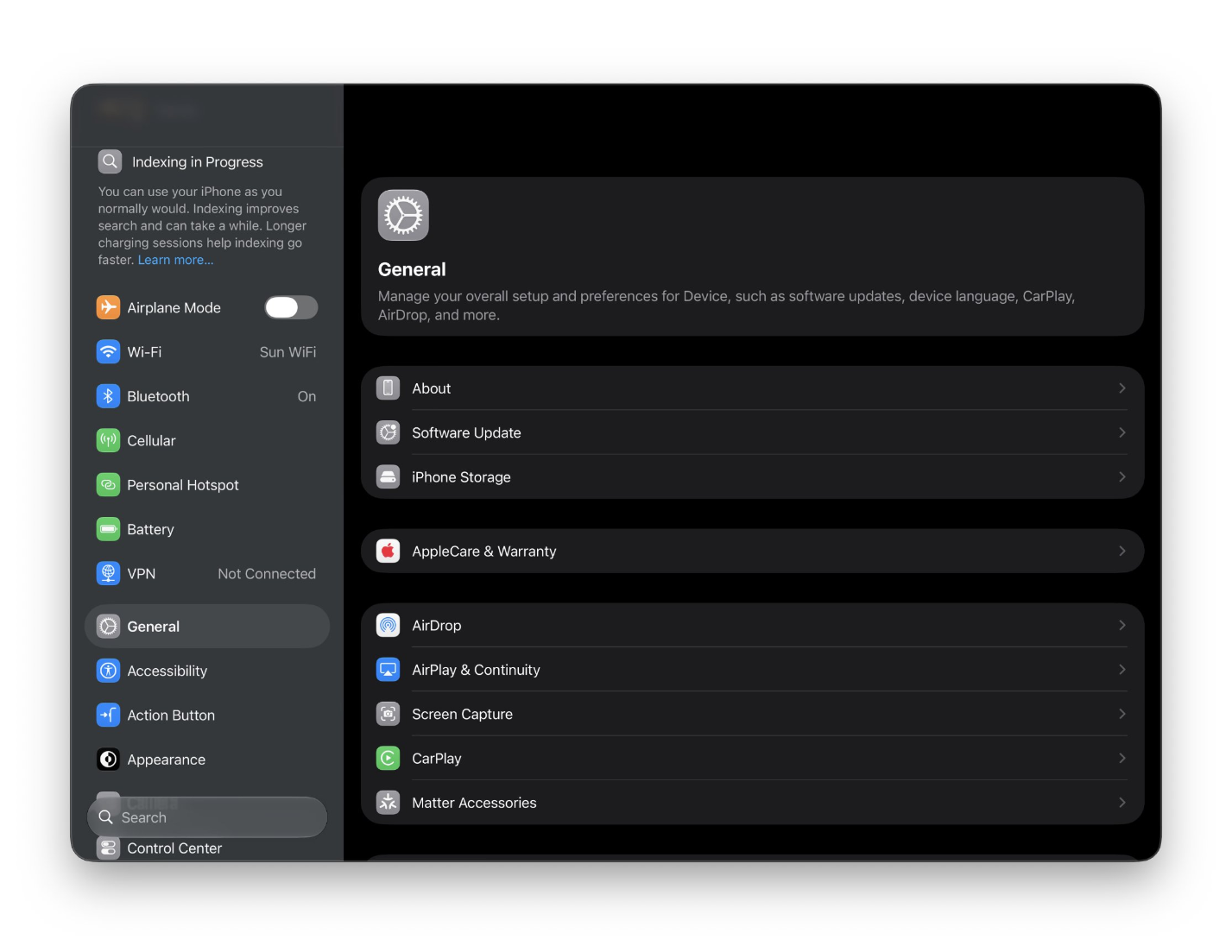Image resolution: width=1232 pixels, height=952 pixels.
Task: Click the Sun WiFi network name
Action: click(287, 352)
